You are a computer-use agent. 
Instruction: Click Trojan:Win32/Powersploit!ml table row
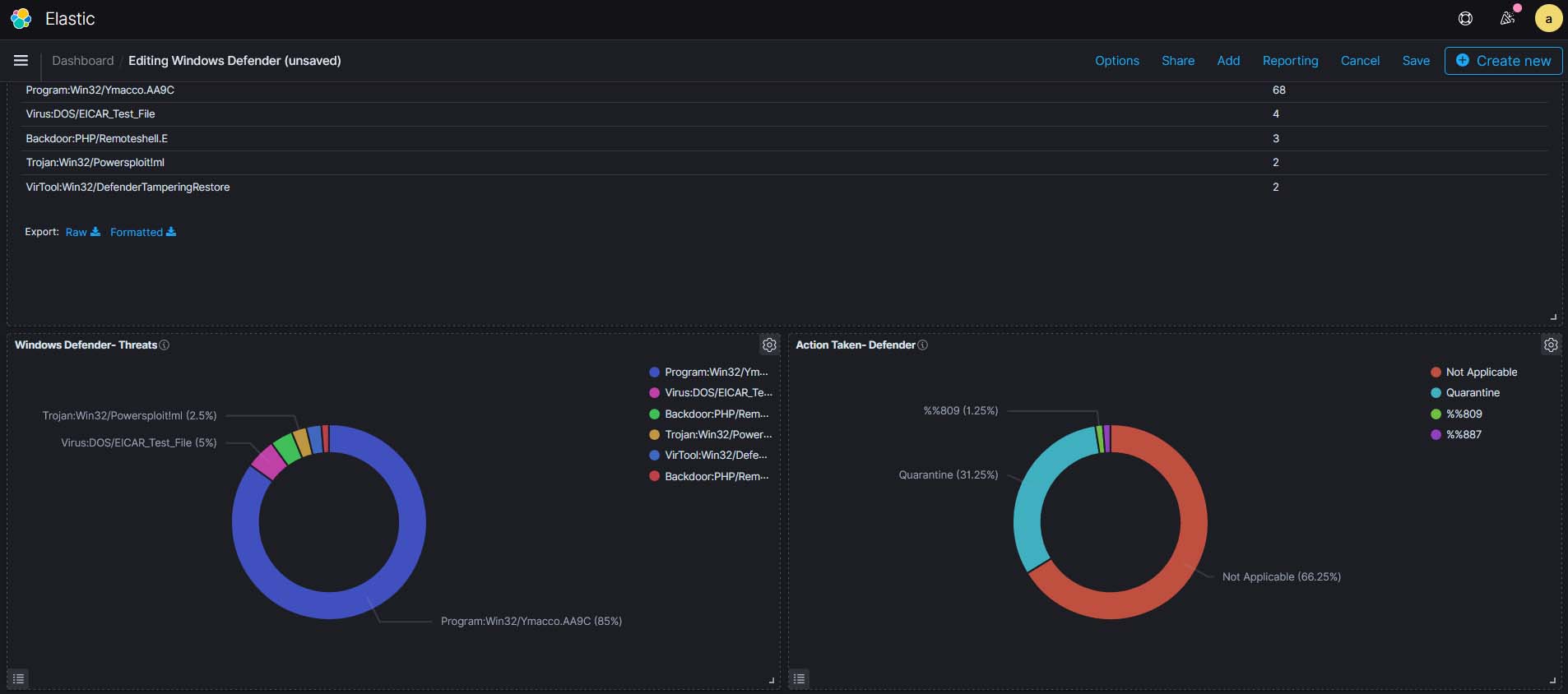[x=783, y=163]
